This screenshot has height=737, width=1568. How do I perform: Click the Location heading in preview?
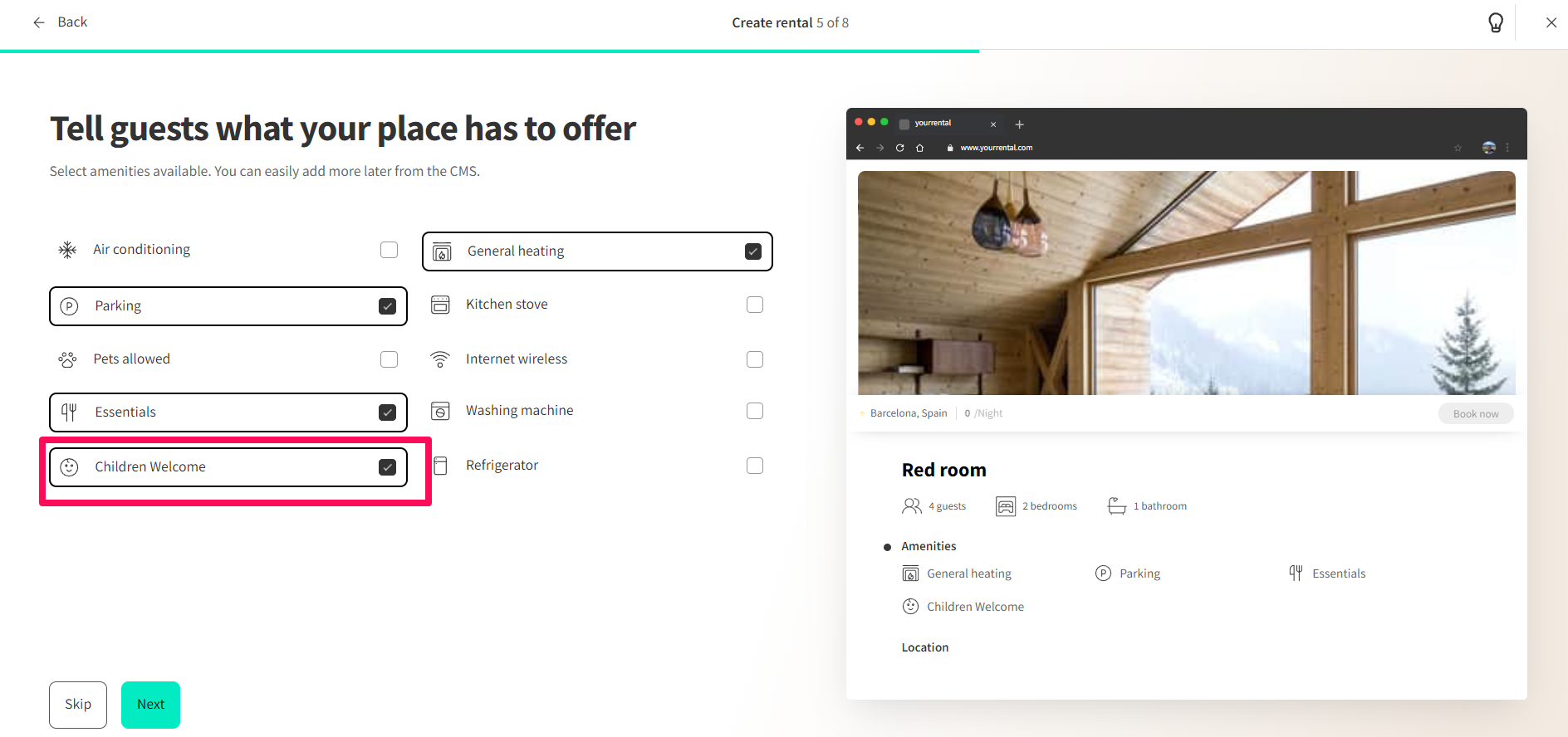point(925,647)
